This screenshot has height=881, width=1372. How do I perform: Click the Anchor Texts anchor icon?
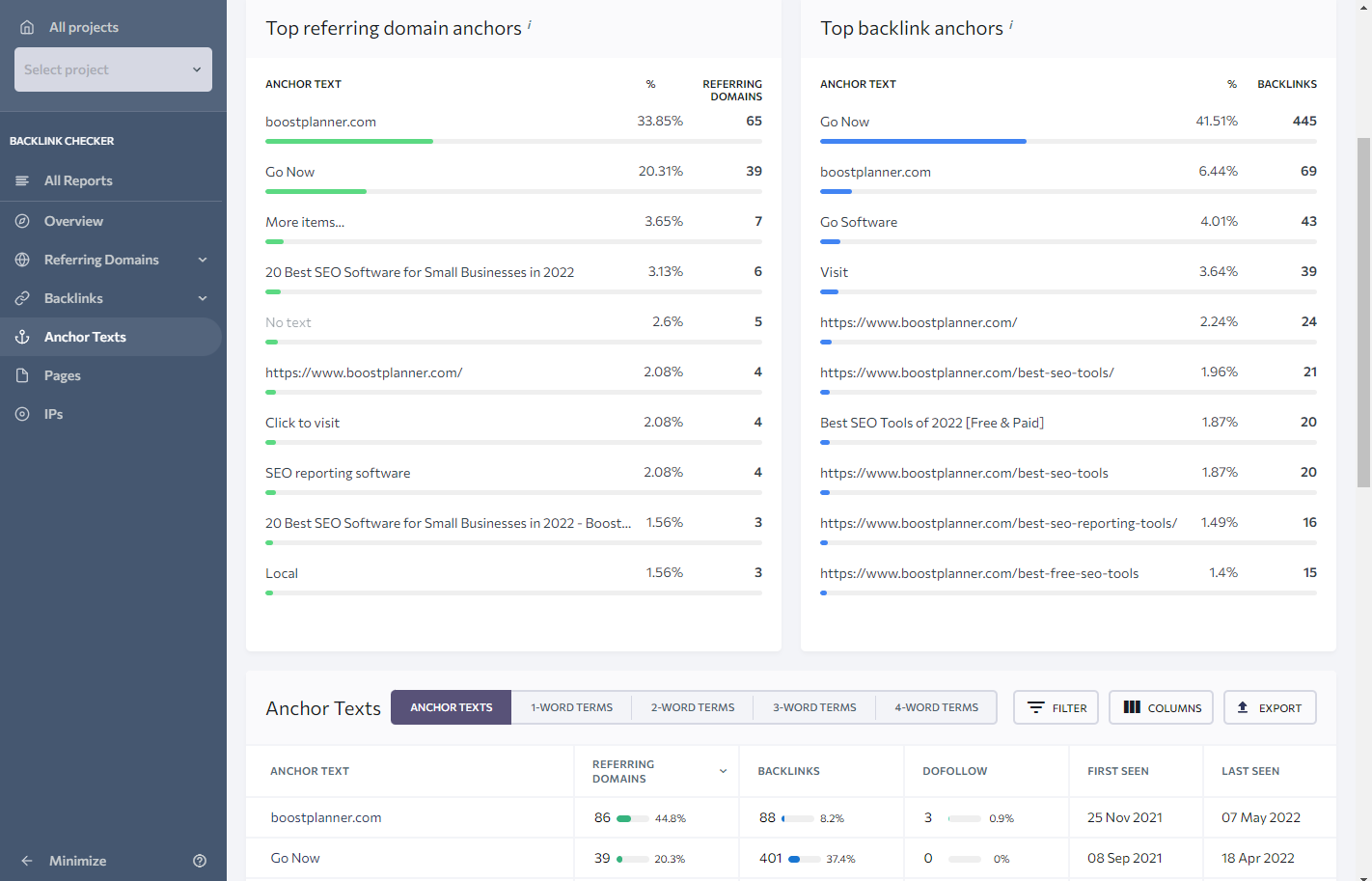coord(22,337)
